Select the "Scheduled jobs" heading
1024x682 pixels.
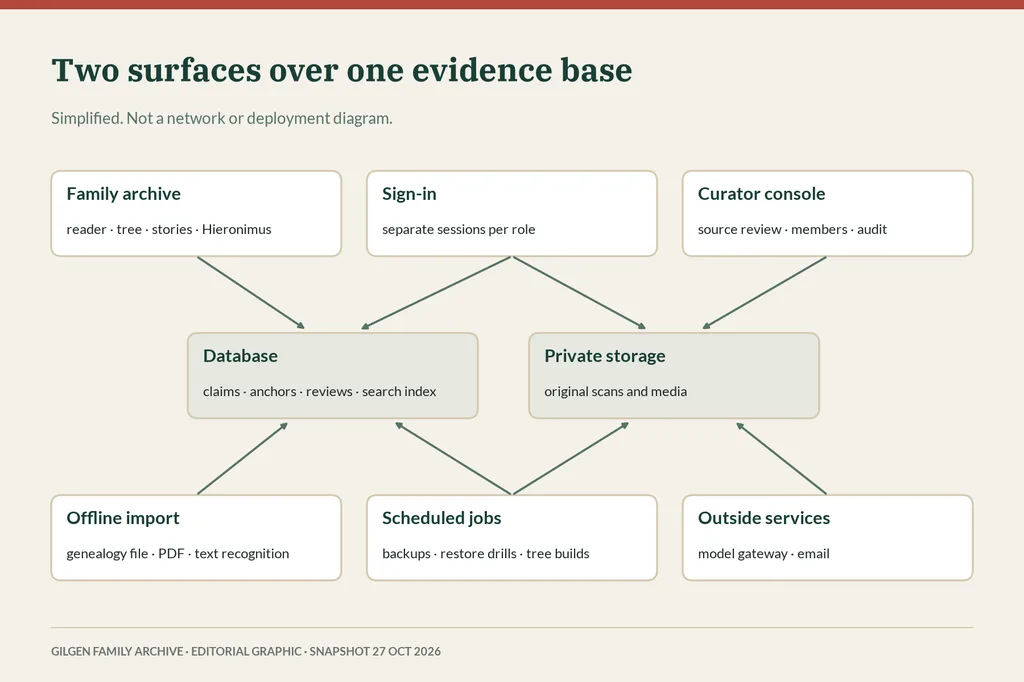click(x=441, y=518)
